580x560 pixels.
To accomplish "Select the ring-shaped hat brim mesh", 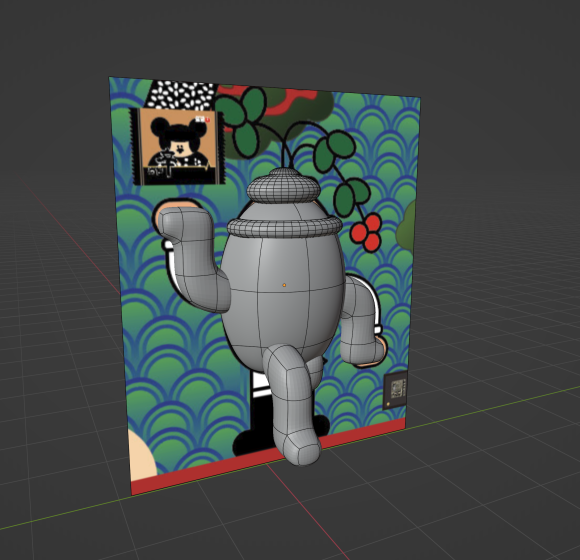I will (x=284, y=226).
